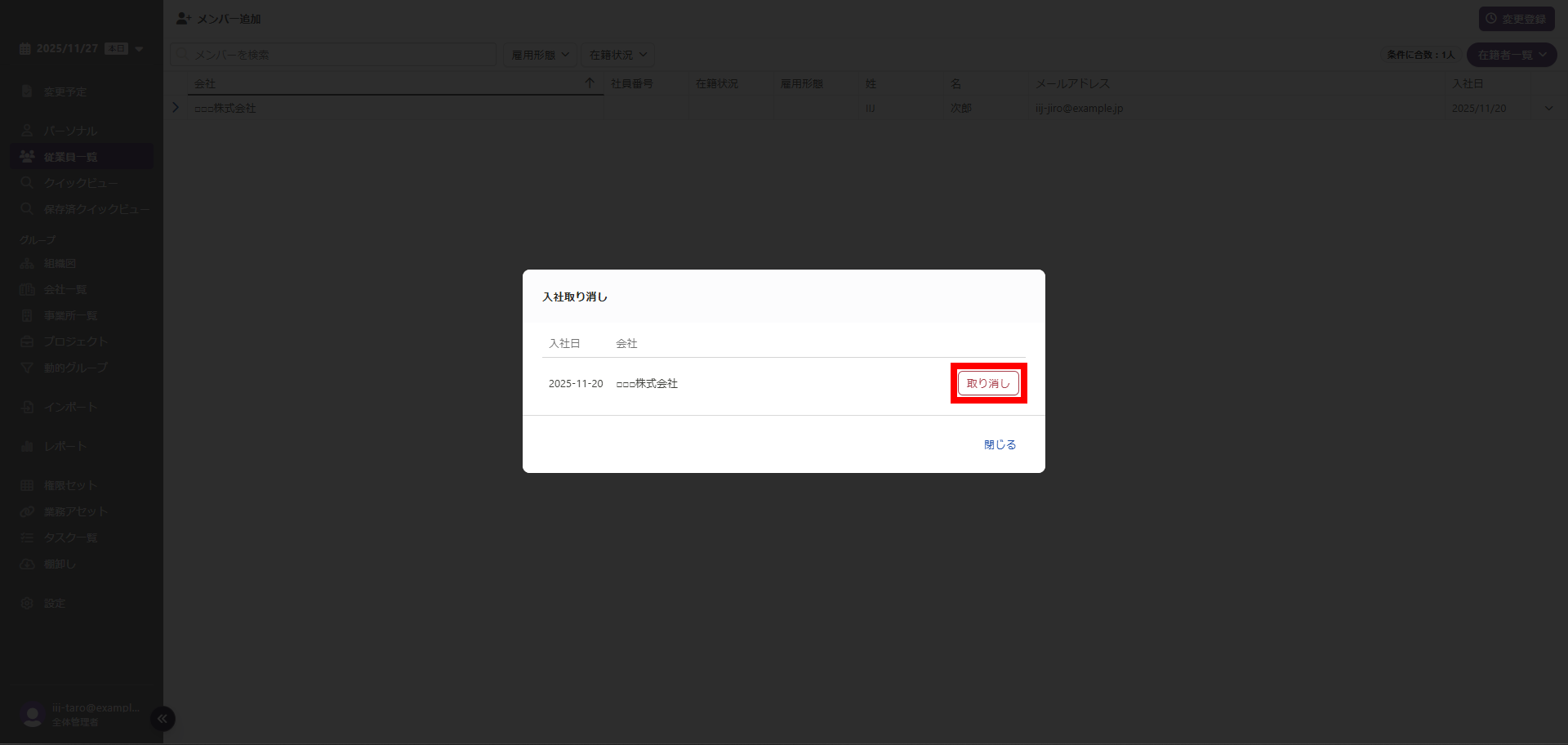Go to 会社一覧 in sidebar
The width and height of the screenshot is (1568, 745).
65,289
